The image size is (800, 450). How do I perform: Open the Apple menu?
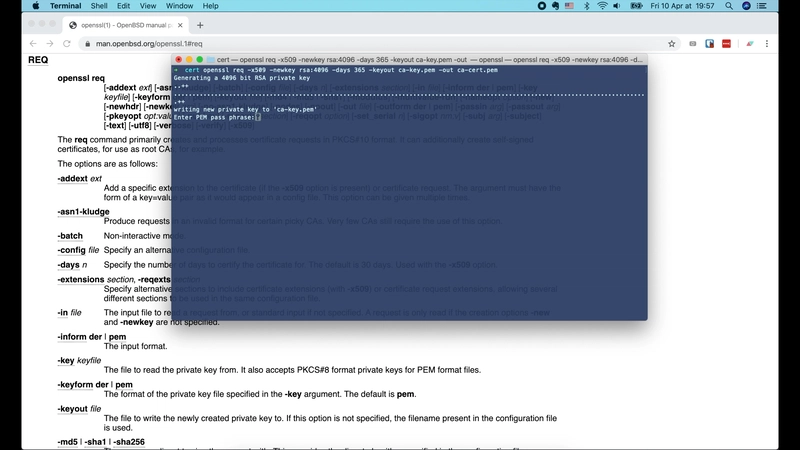pos(35,6)
